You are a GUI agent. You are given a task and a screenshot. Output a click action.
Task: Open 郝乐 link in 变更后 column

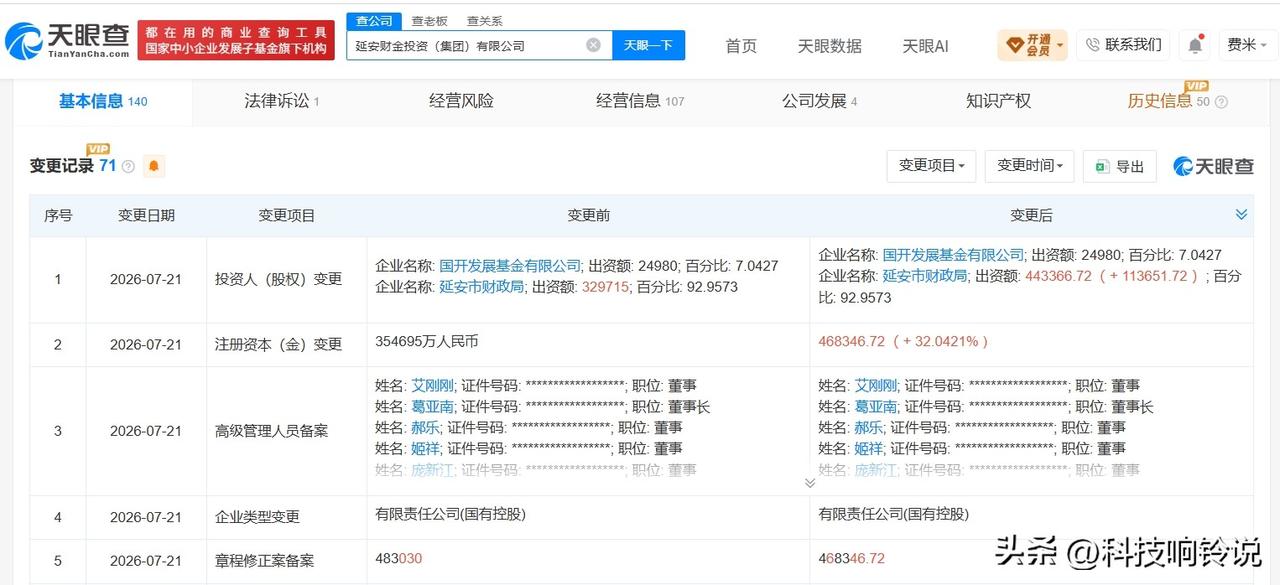click(x=870, y=427)
